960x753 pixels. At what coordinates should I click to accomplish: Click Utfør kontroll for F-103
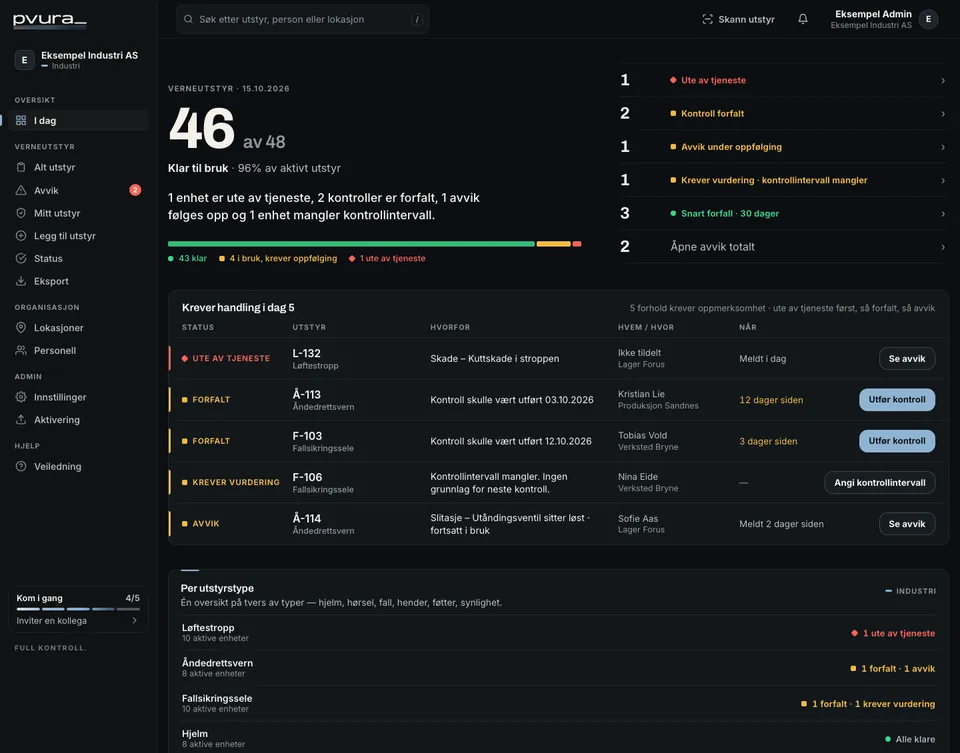pos(897,441)
